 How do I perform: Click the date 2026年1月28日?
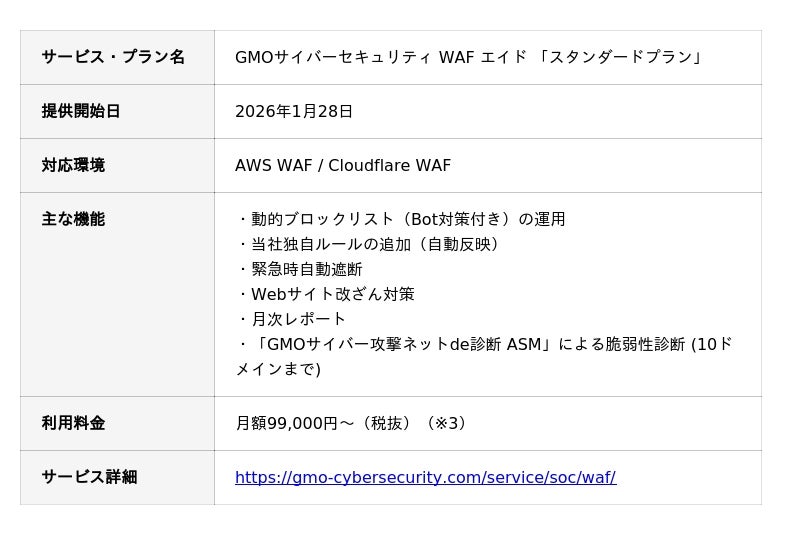[294, 111]
